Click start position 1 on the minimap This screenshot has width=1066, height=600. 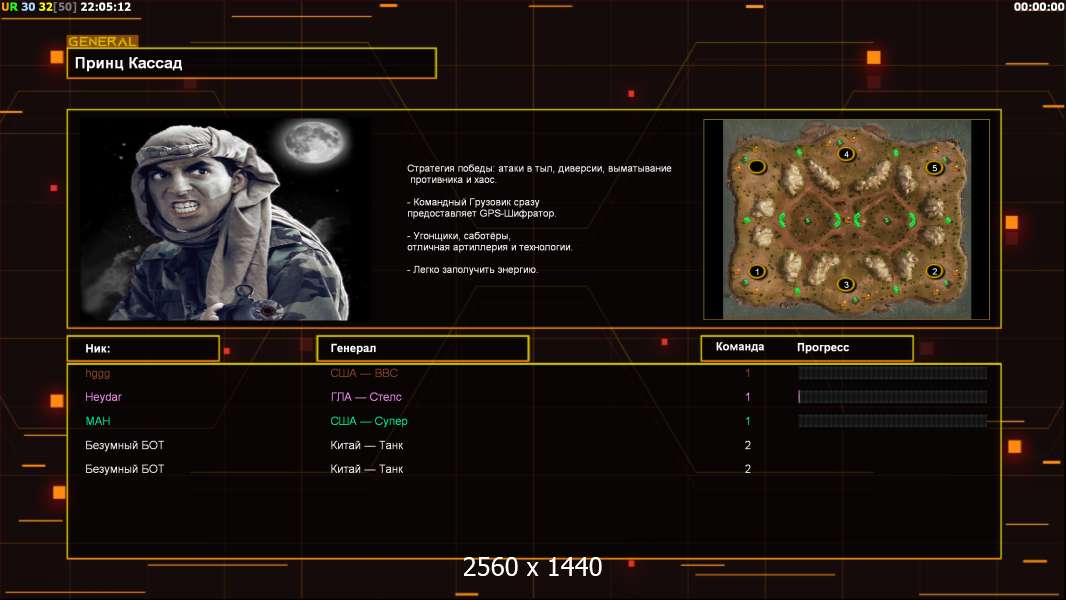757,272
